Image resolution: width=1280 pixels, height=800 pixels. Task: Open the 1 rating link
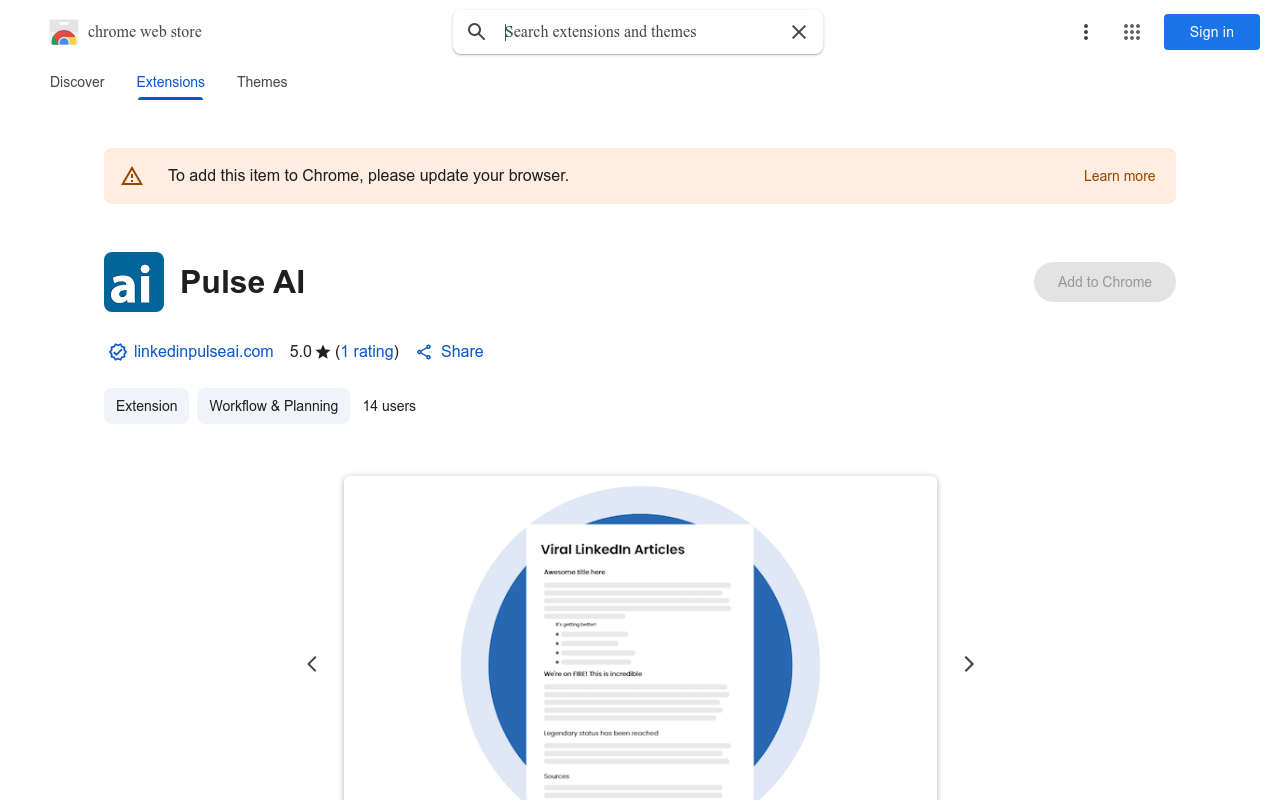click(x=367, y=352)
